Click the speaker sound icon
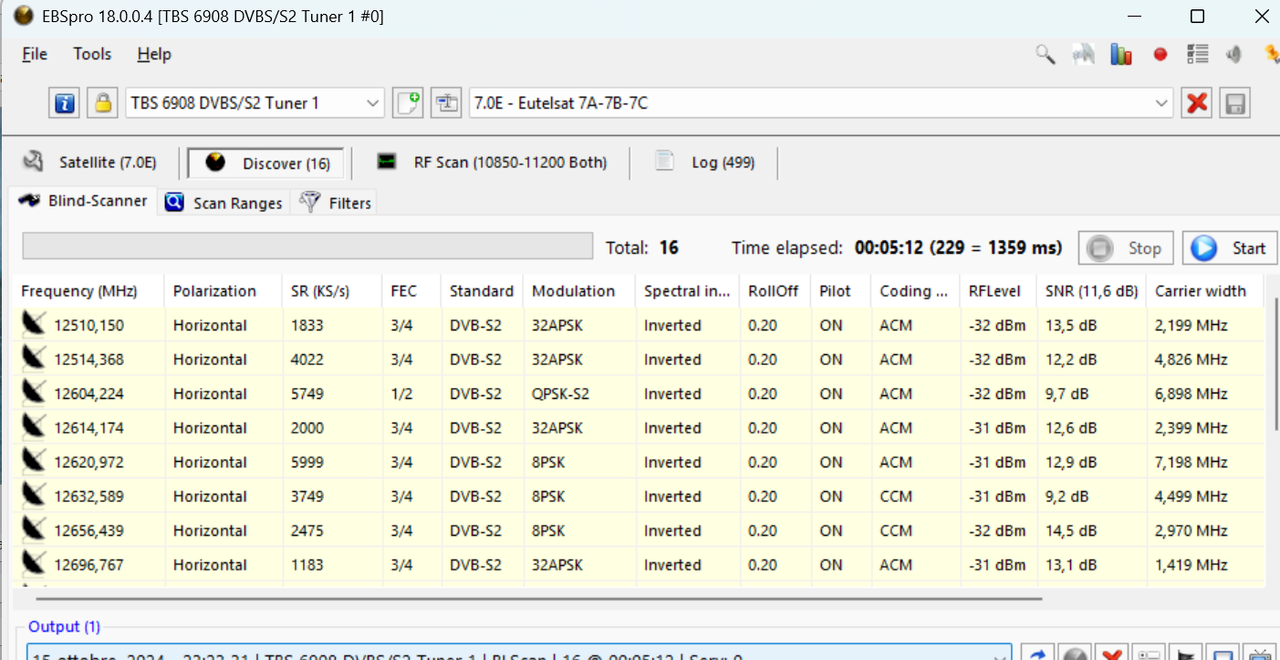Screen dimensions: 1280x660 point(1235,54)
